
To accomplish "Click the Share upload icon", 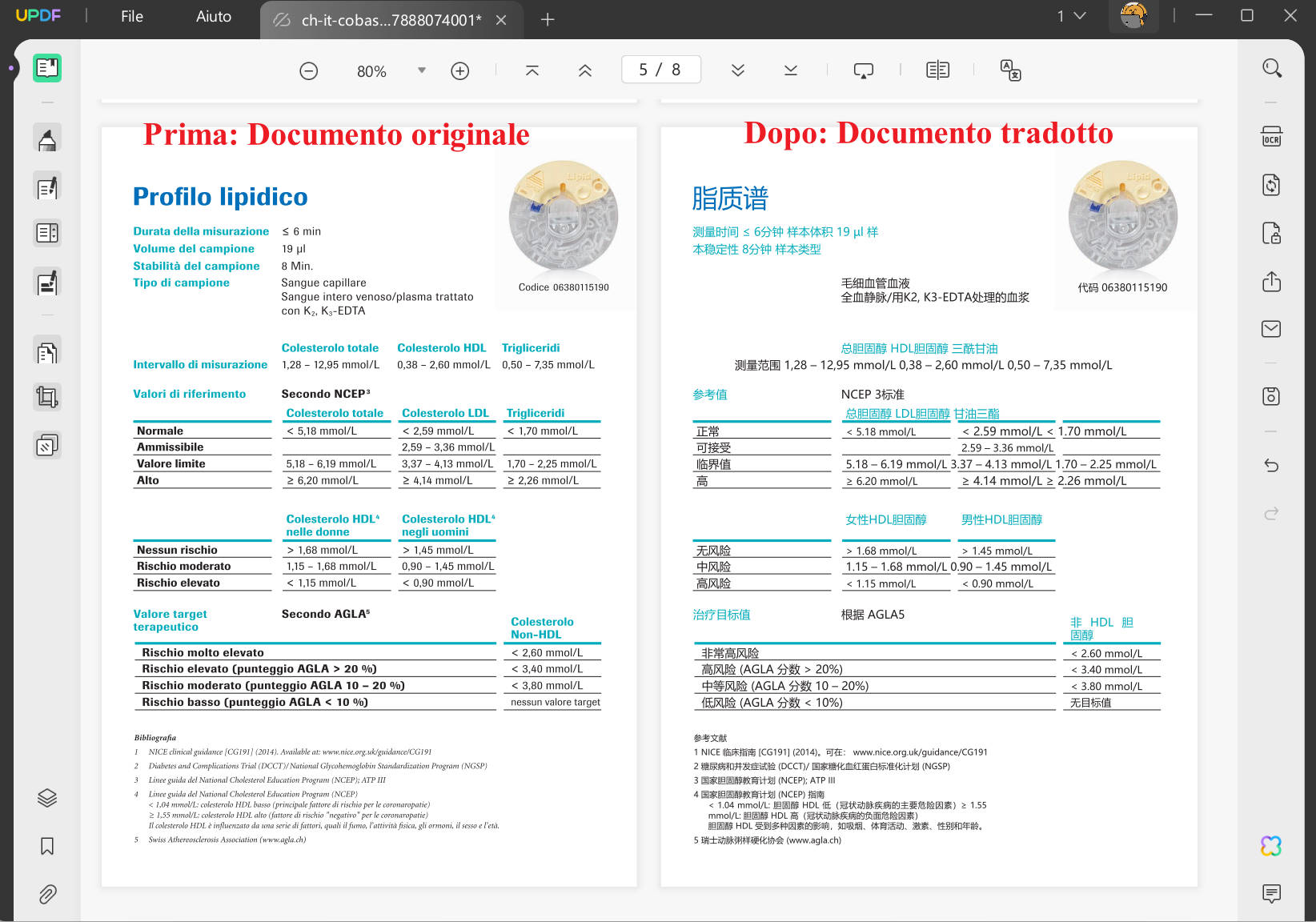I will [x=1271, y=282].
